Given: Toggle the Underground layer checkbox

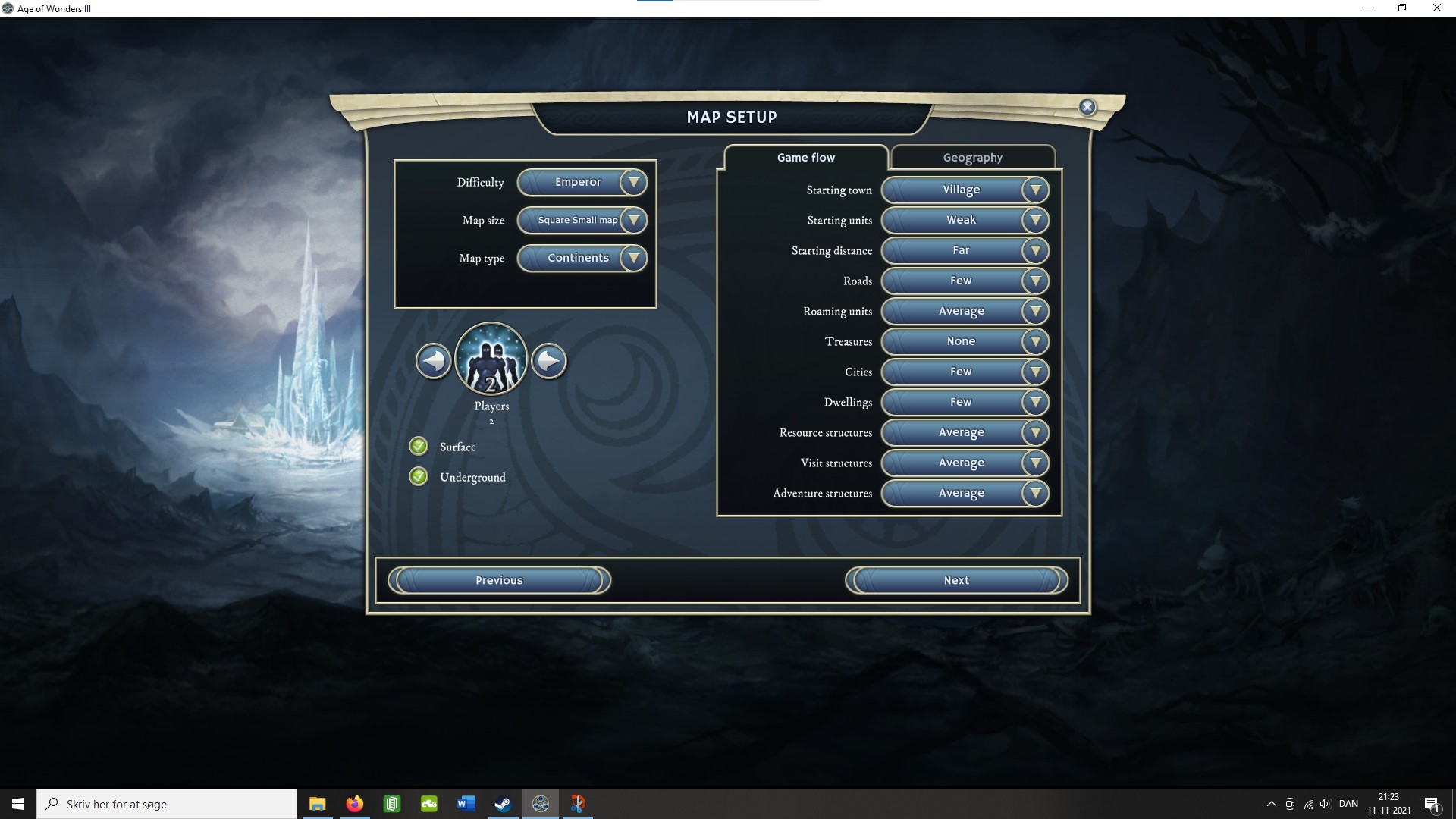Looking at the screenshot, I should coord(419,476).
